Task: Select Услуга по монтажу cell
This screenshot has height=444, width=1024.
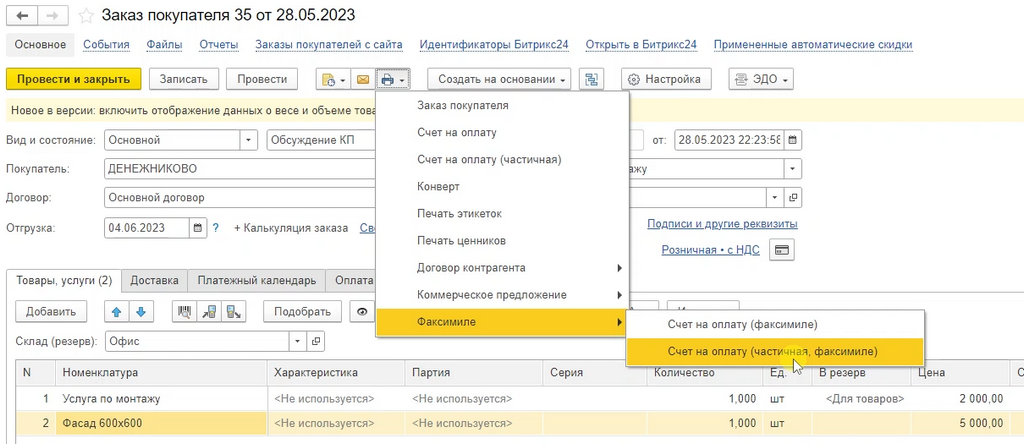Action: (161, 398)
